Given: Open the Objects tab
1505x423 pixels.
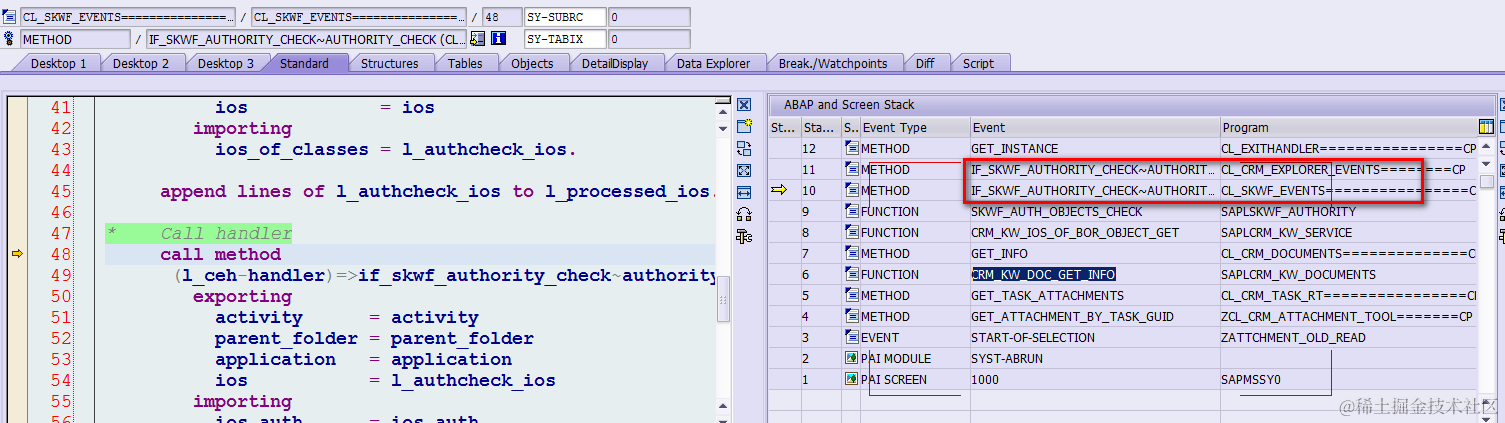Looking at the screenshot, I should pos(532,63).
